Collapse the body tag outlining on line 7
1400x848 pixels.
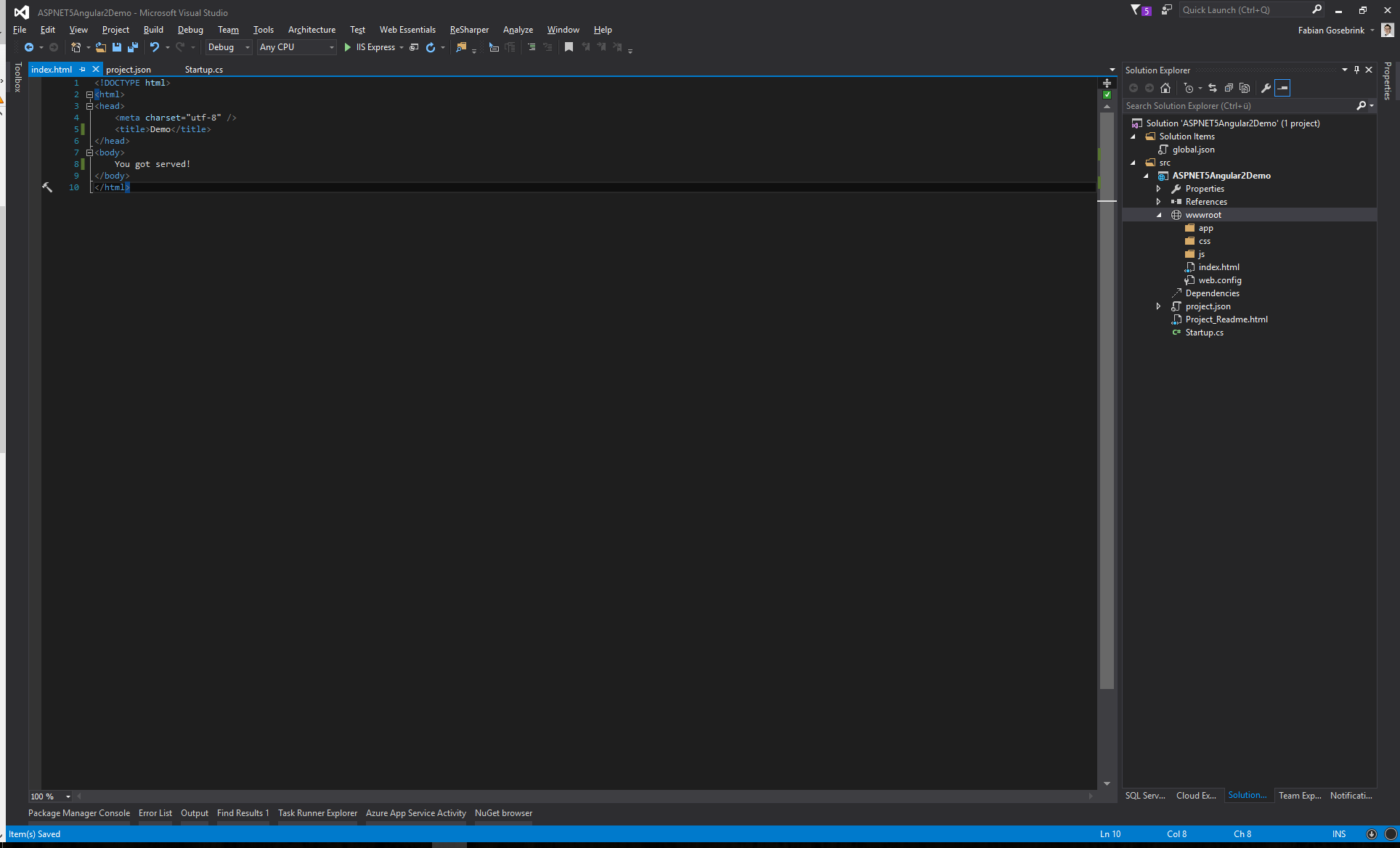point(89,152)
